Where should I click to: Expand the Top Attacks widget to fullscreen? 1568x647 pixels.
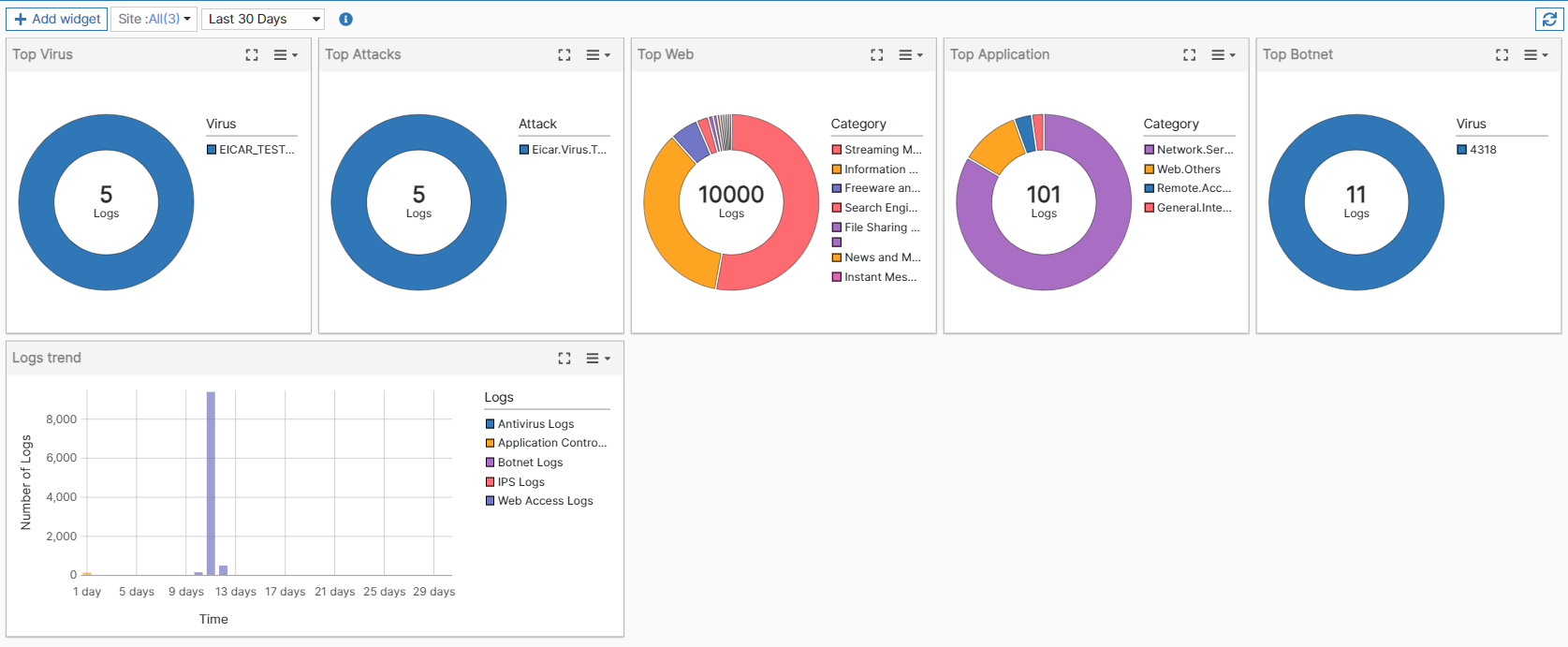[564, 55]
